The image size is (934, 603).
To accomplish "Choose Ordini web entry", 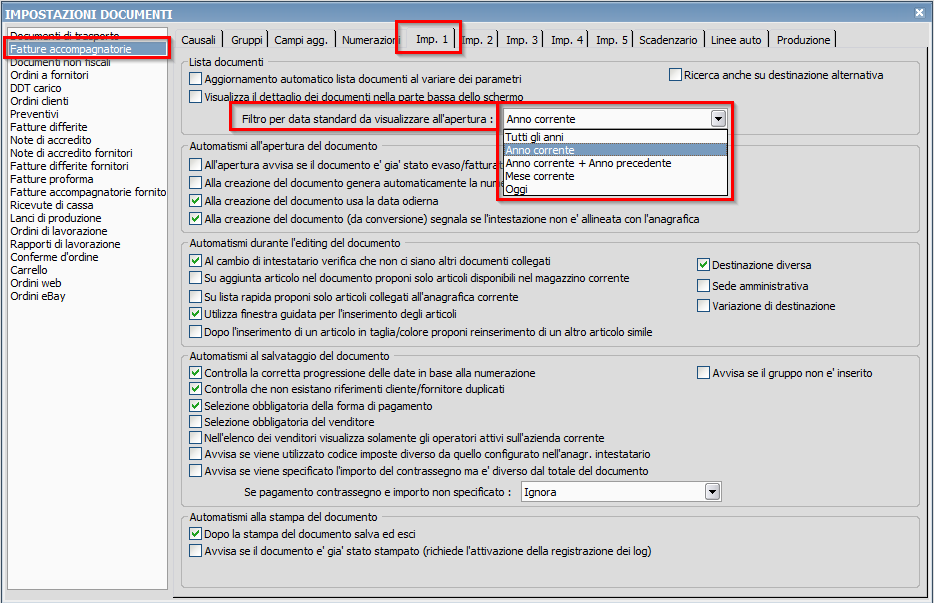I will (x=88, y=283).
